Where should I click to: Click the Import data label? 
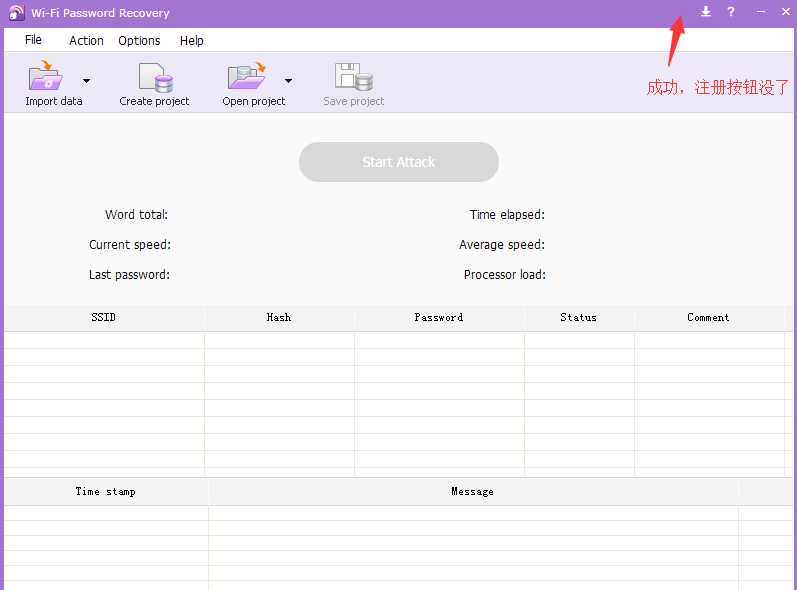click(54, 101)
